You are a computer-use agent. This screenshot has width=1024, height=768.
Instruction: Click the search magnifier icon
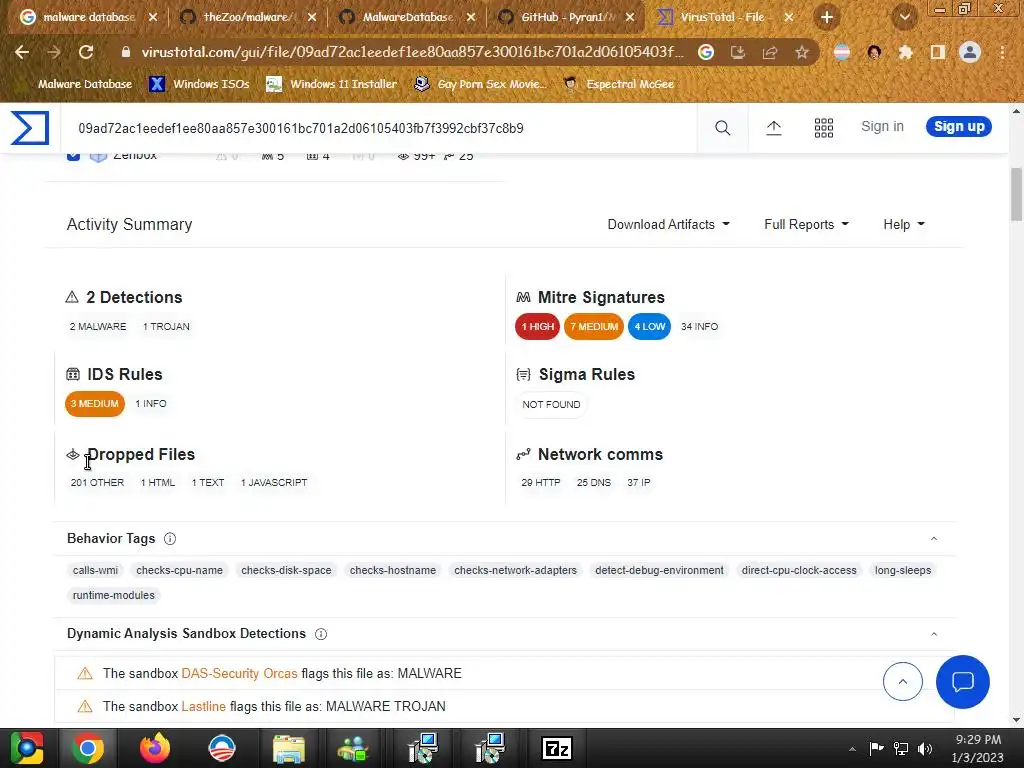tap(722, 128)
